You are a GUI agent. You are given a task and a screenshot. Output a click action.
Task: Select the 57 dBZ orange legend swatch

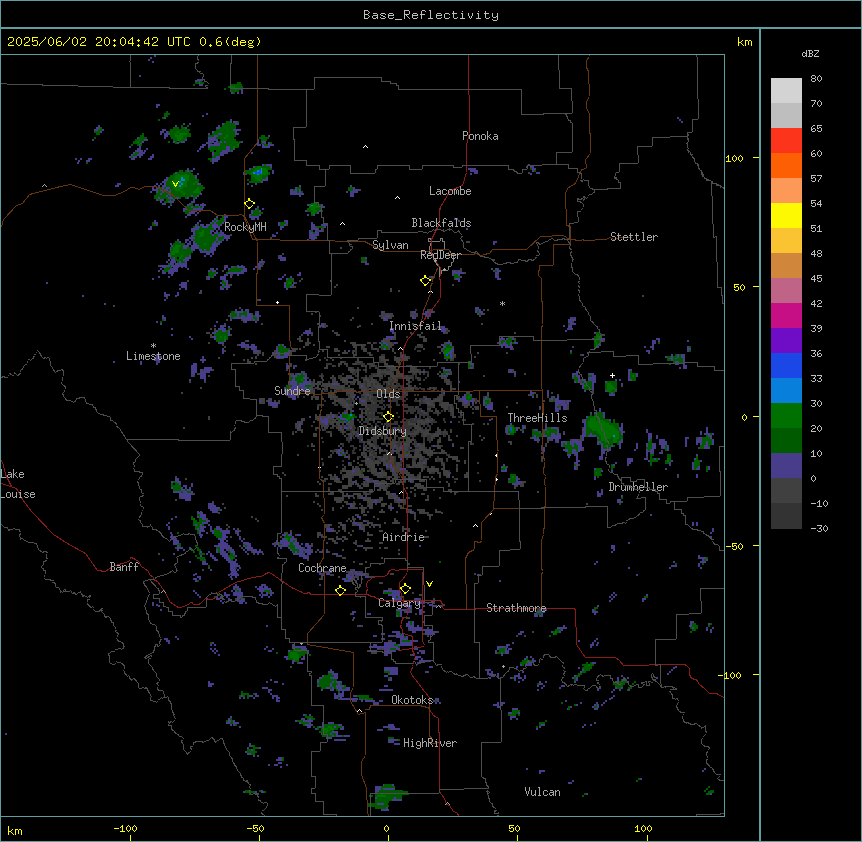tap(786, 165)
